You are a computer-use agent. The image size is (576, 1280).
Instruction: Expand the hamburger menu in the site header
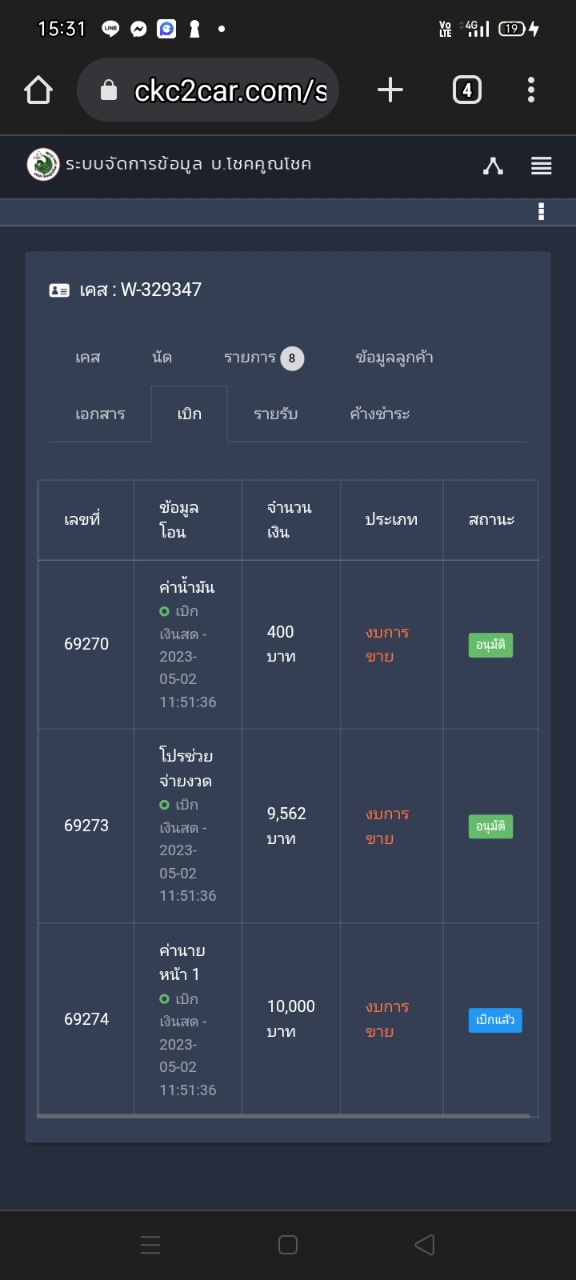pyautogui.click(x=541, y=166)
